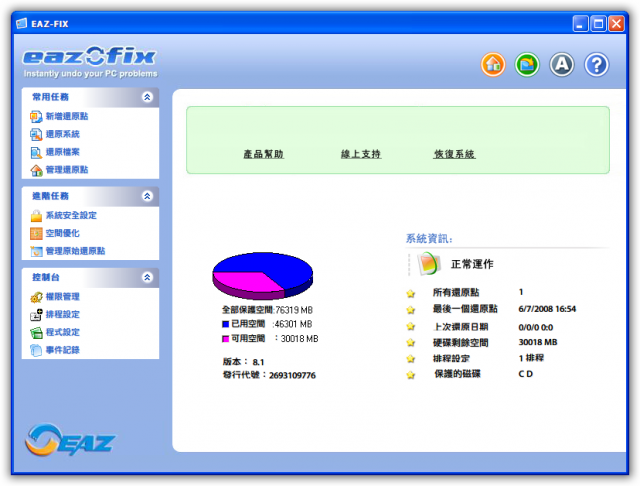Click the 76319 MB total space value
Viewport: 640px width, 486px height.
[x=294, y=310]
